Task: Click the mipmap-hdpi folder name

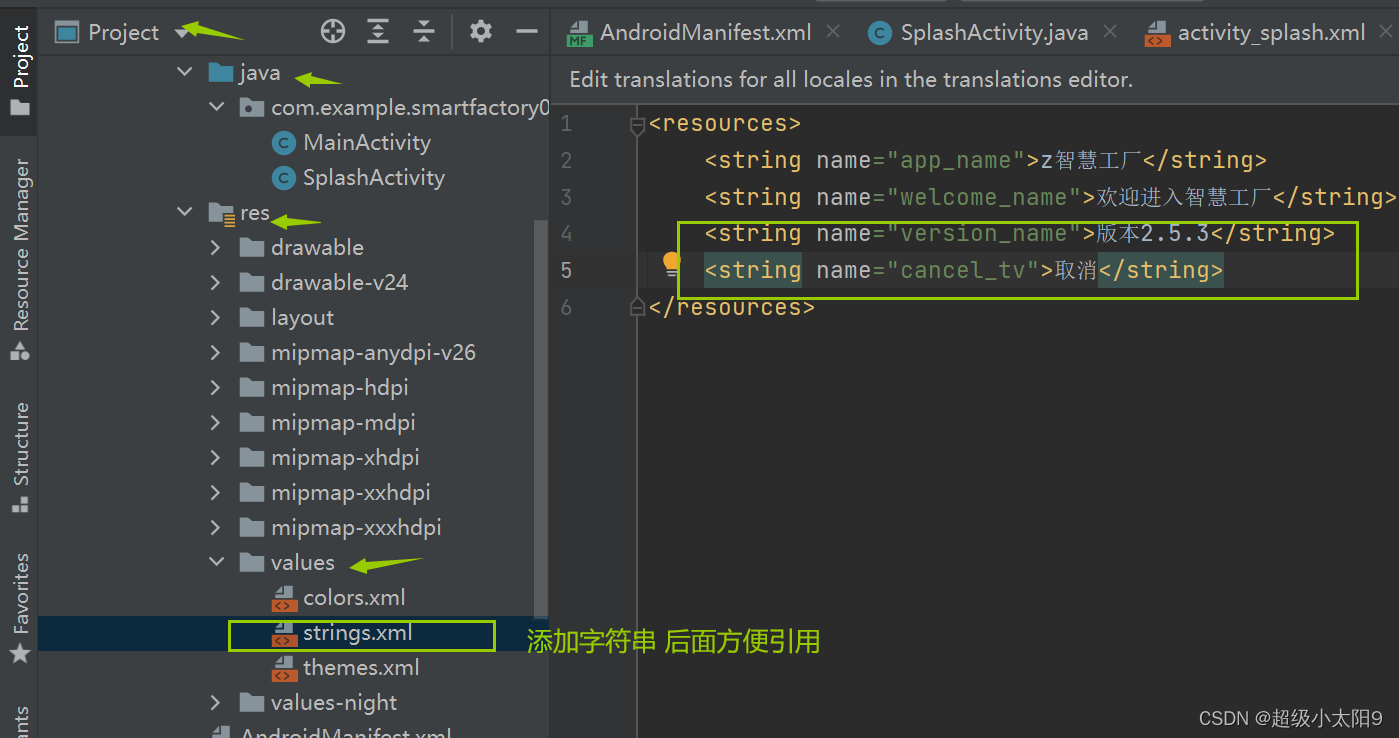Action: 339,387
